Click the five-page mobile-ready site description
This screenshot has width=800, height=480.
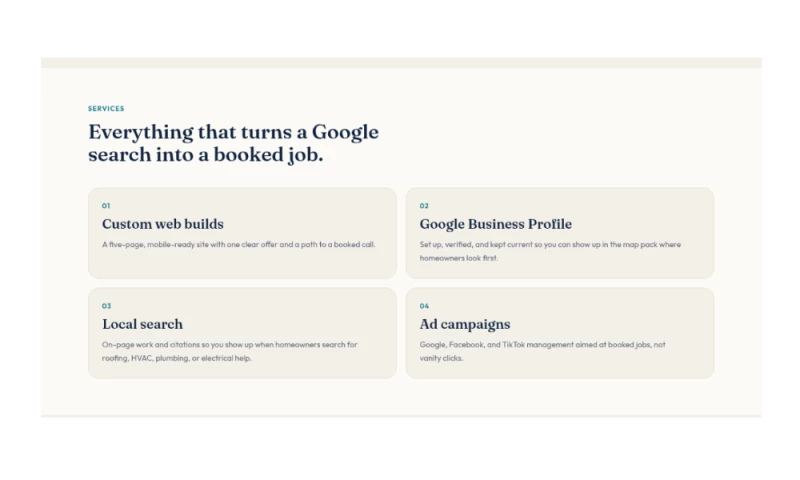click(238, 244)
